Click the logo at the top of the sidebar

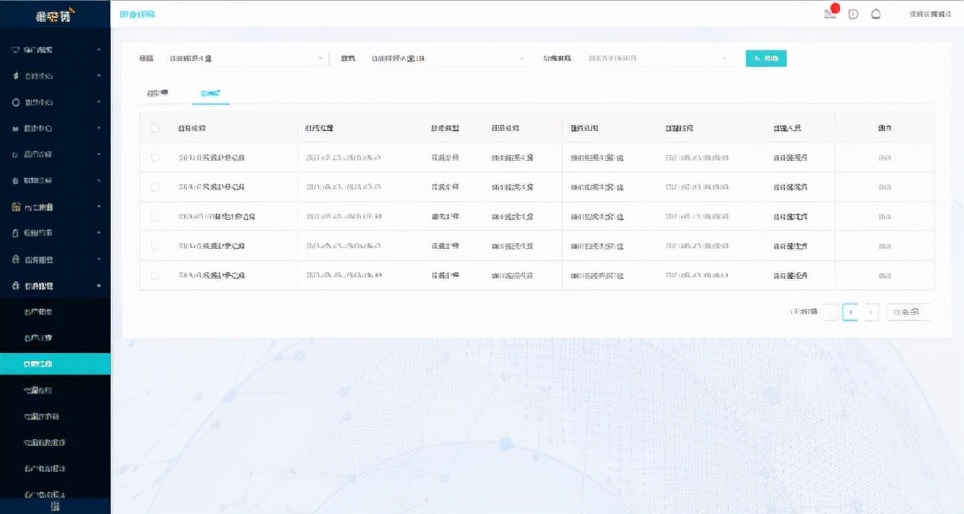pos(55,15)
